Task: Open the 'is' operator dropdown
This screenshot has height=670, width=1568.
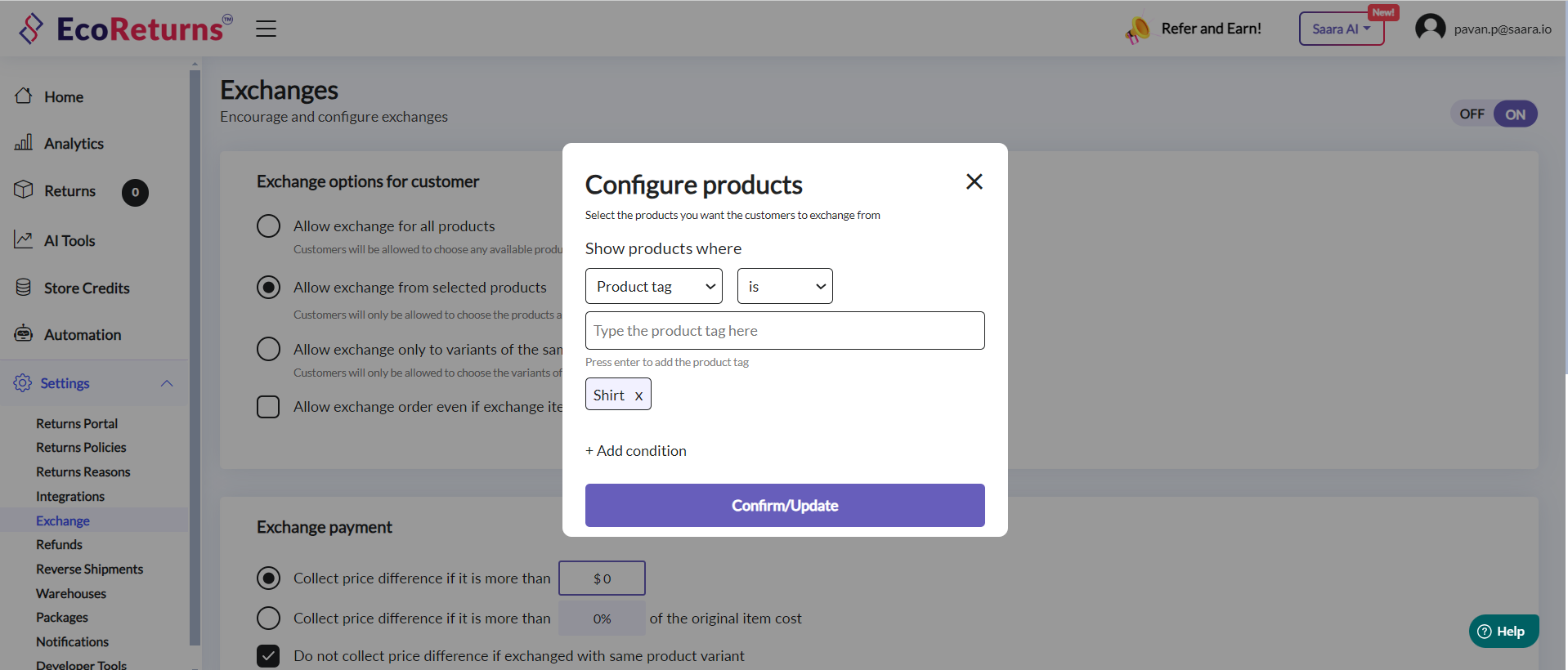Action: (x=784, y=286)
